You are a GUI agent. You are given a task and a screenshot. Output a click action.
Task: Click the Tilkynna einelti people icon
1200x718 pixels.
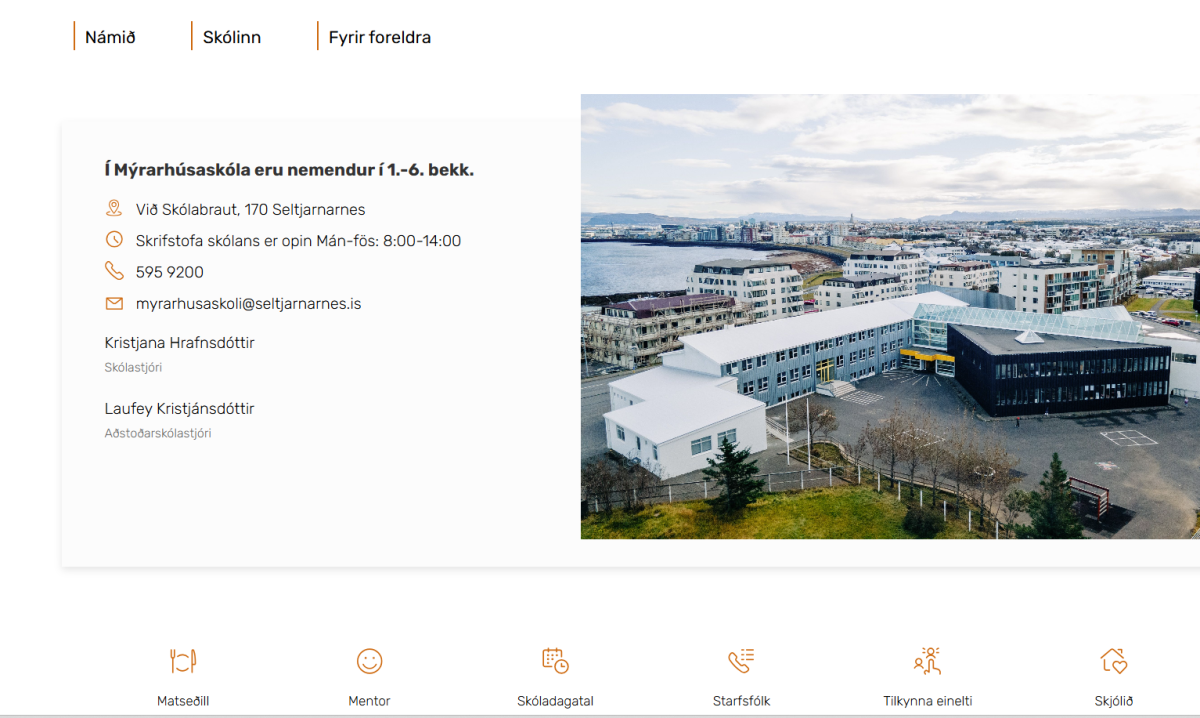pos(927,661)
